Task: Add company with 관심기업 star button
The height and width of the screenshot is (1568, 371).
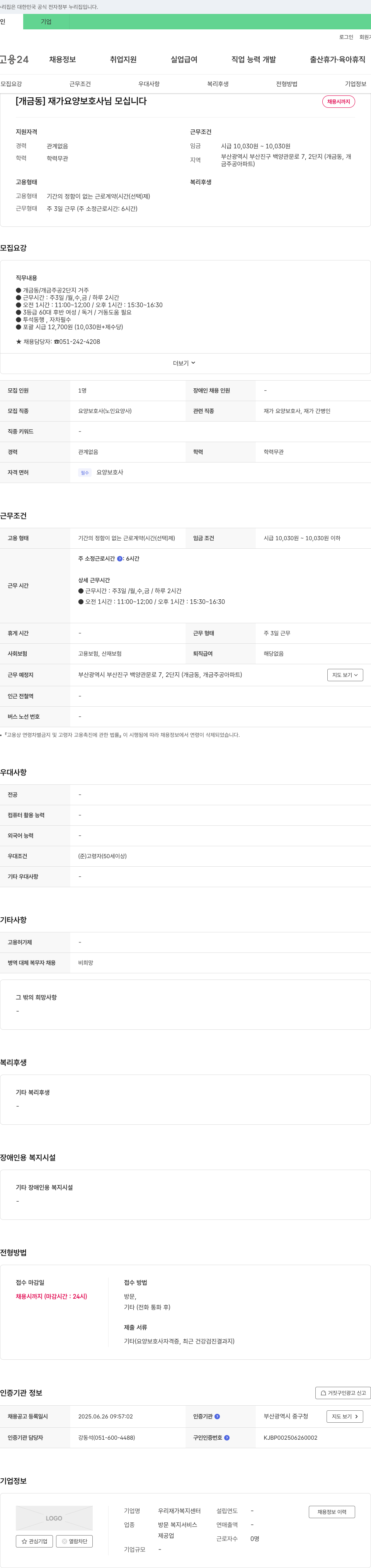Action: click(x=34, y=1541)
